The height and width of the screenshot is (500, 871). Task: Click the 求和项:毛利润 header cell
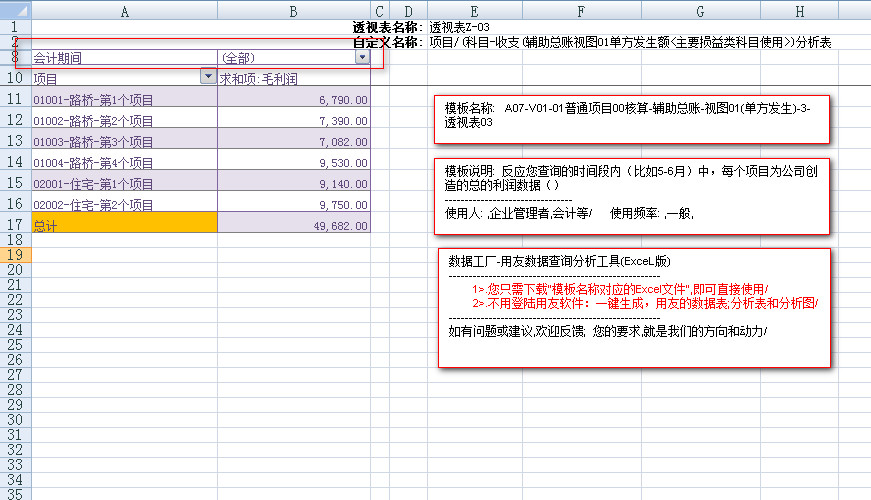(293, 78)
